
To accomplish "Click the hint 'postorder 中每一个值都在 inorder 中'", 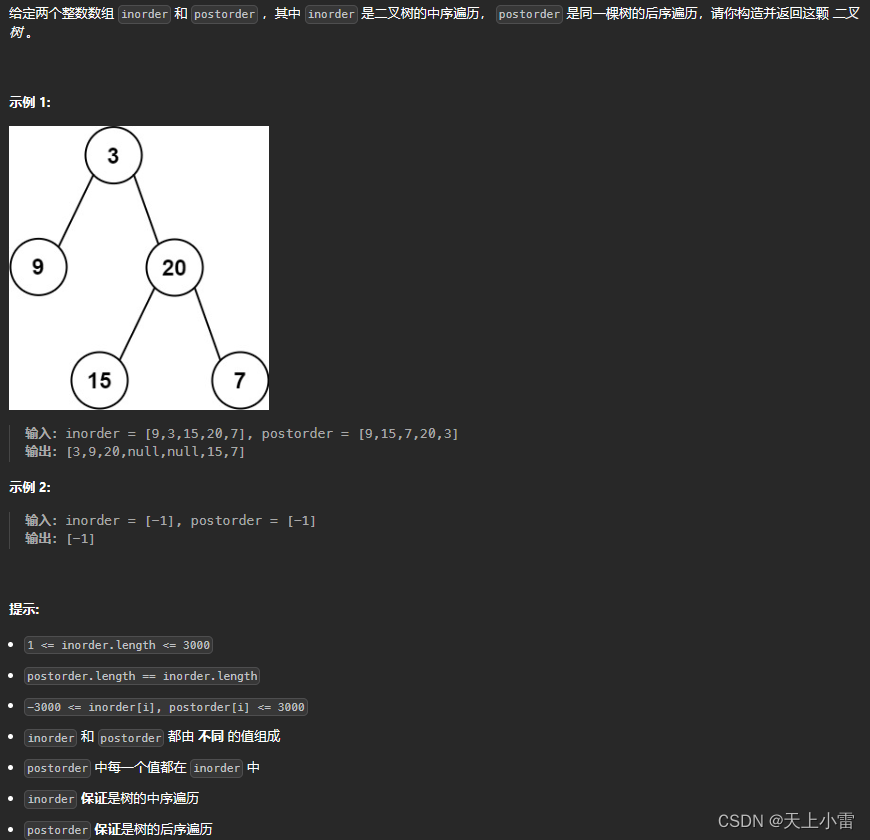I will 142,768.
